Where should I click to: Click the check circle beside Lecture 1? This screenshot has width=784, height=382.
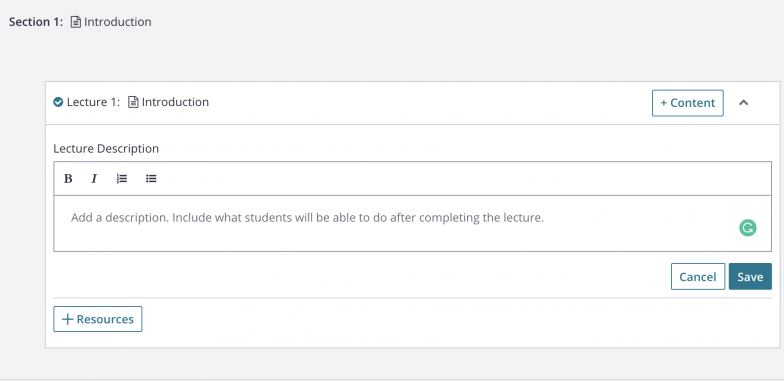58,102
